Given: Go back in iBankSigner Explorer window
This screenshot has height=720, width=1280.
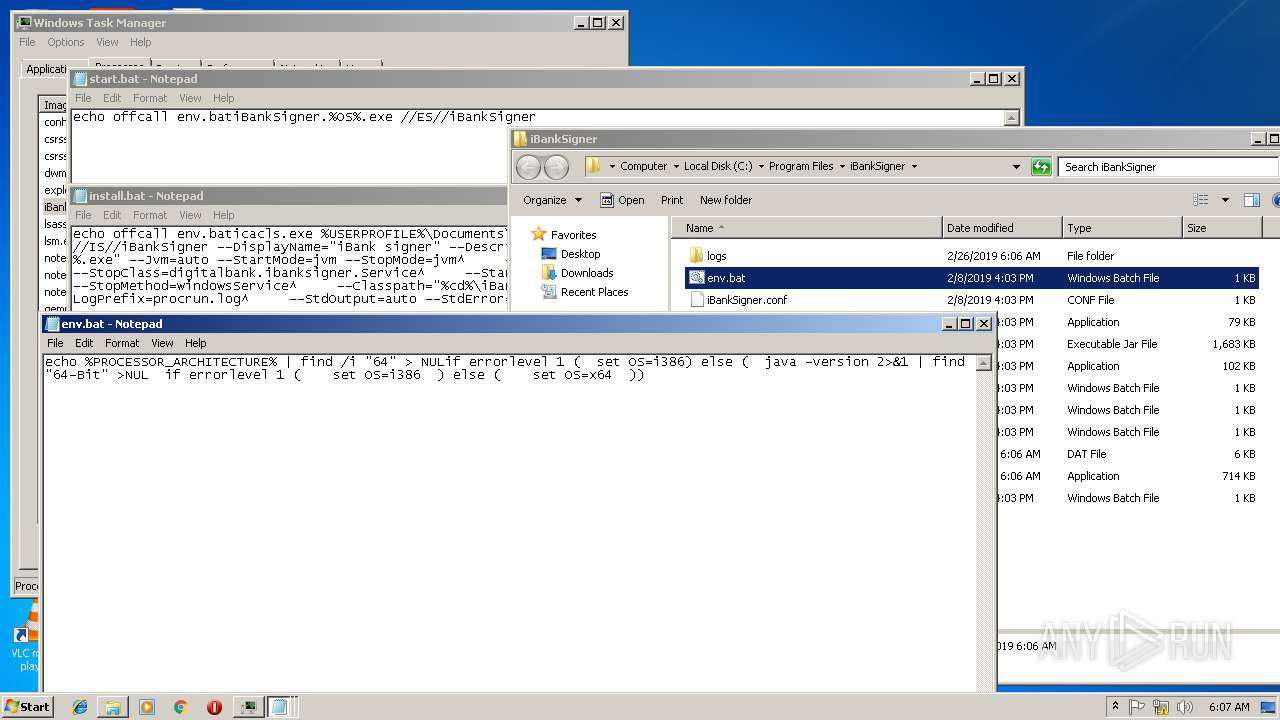Looking at the screenshot, I should 528,167.
